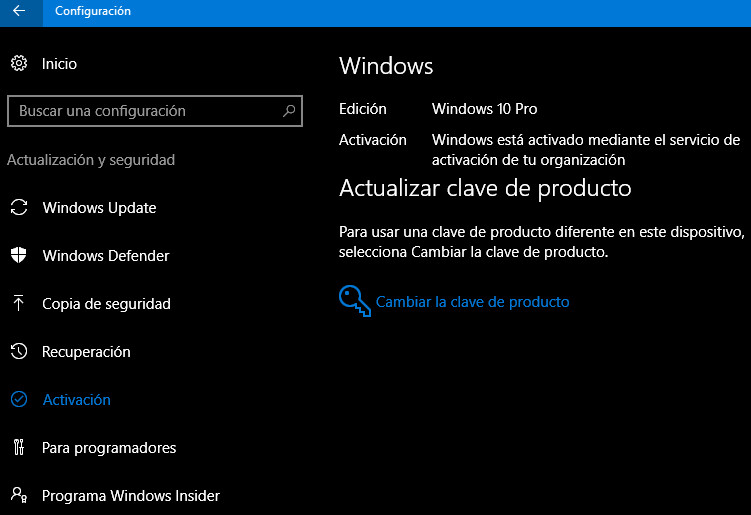The image size is (751, 515).
Task: Open Programa Windows Insider page
Action: pos(130,496)
